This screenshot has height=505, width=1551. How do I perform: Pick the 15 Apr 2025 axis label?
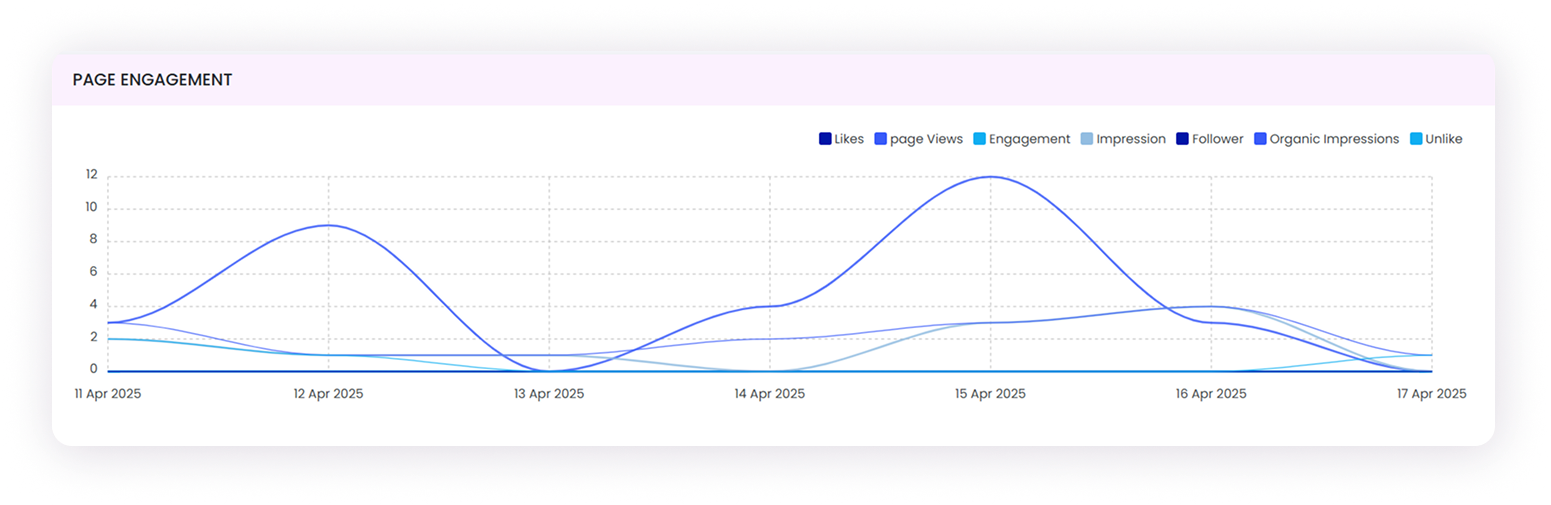pos(990,394)
